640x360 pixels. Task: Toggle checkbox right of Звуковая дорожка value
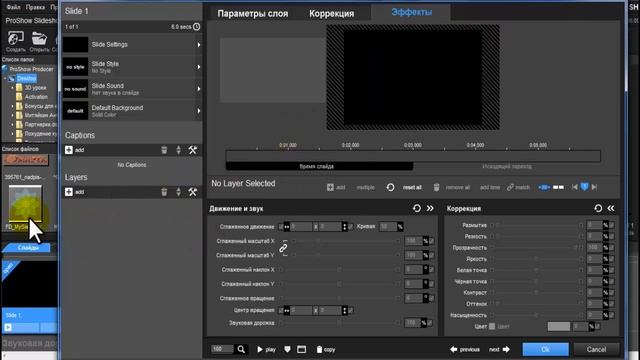[x=430, y=323]
